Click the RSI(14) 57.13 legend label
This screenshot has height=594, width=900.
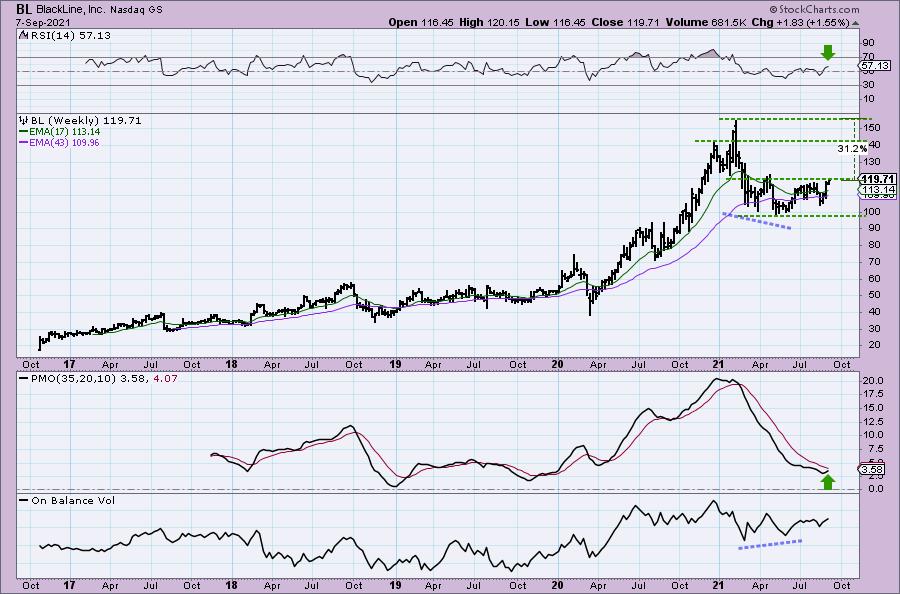[x=69, y=36]
